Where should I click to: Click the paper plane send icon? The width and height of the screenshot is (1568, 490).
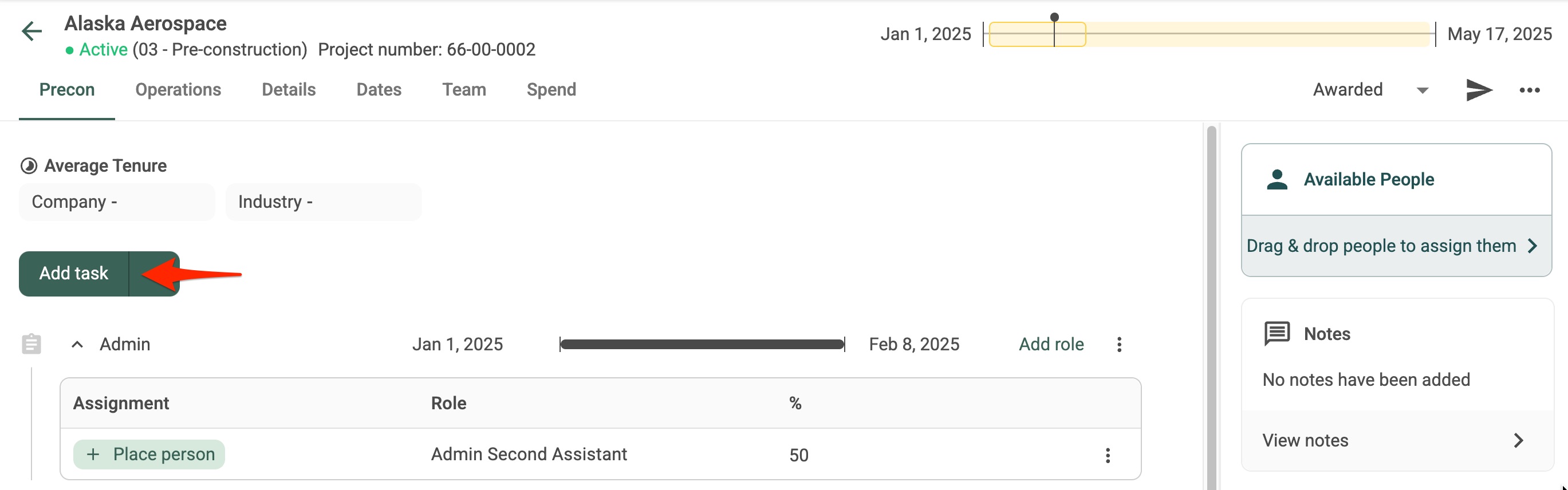[1479, 90]
